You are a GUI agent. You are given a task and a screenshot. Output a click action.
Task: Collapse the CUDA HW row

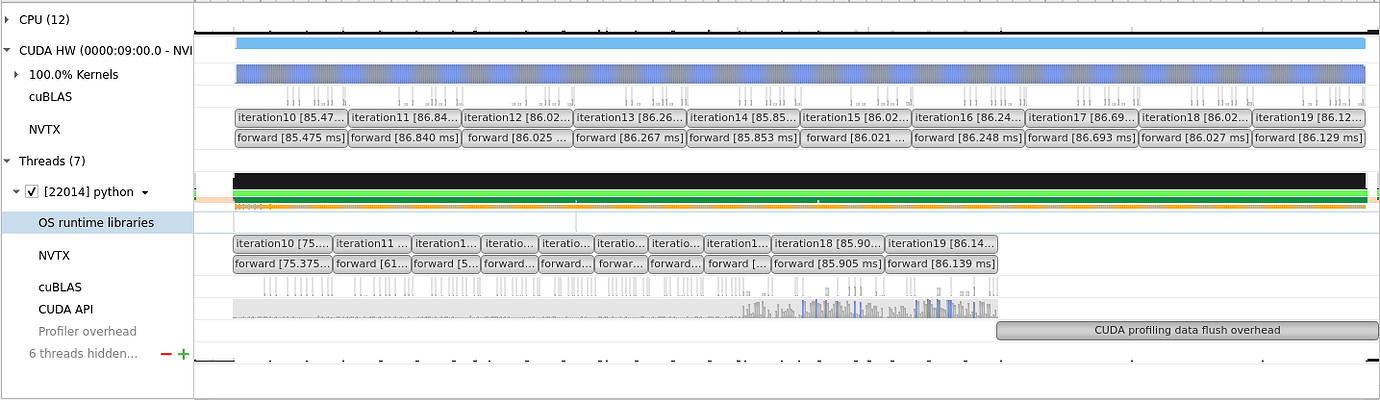7,50
